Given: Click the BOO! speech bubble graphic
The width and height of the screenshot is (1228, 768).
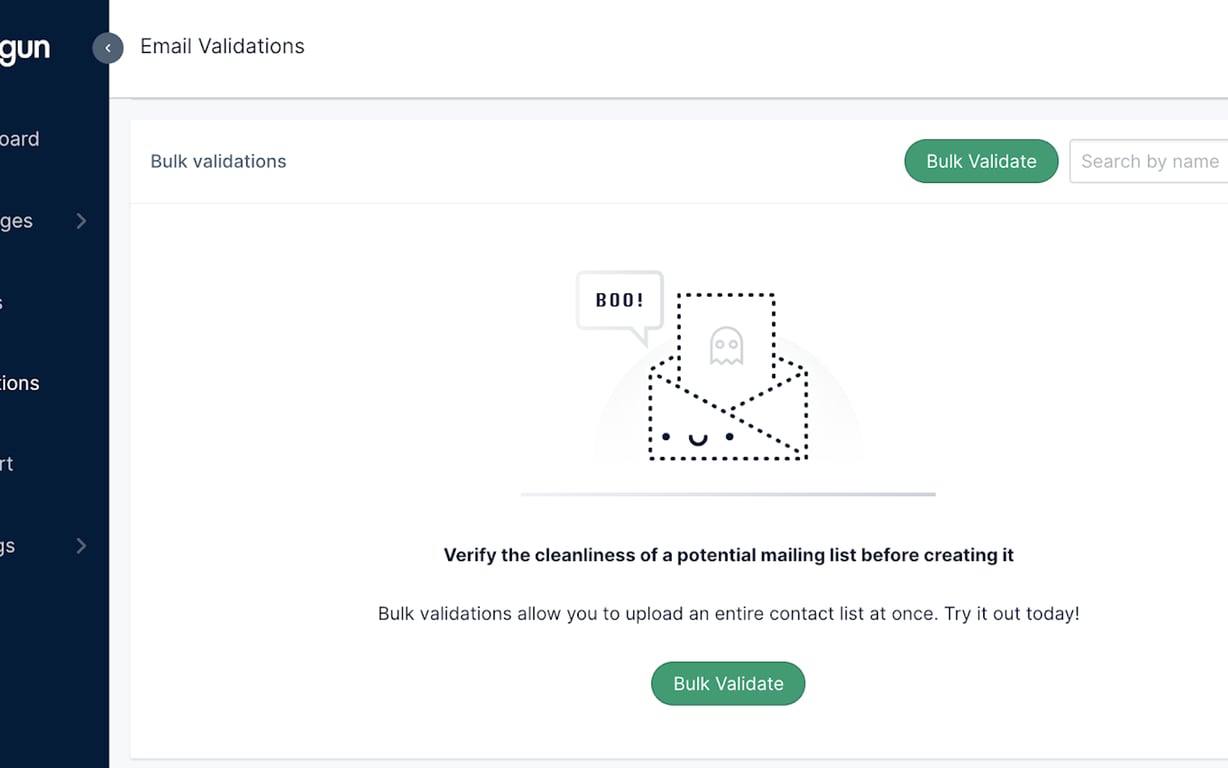Looking at the screenshot, I should click(619, 300).
